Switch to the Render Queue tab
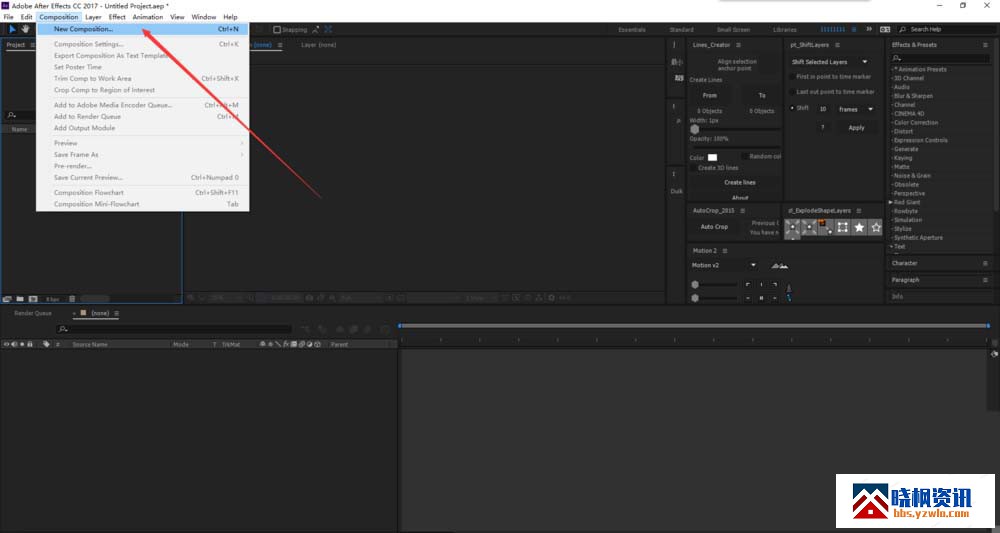Screen dimensions: 1000x533 (x=33, y=314)
